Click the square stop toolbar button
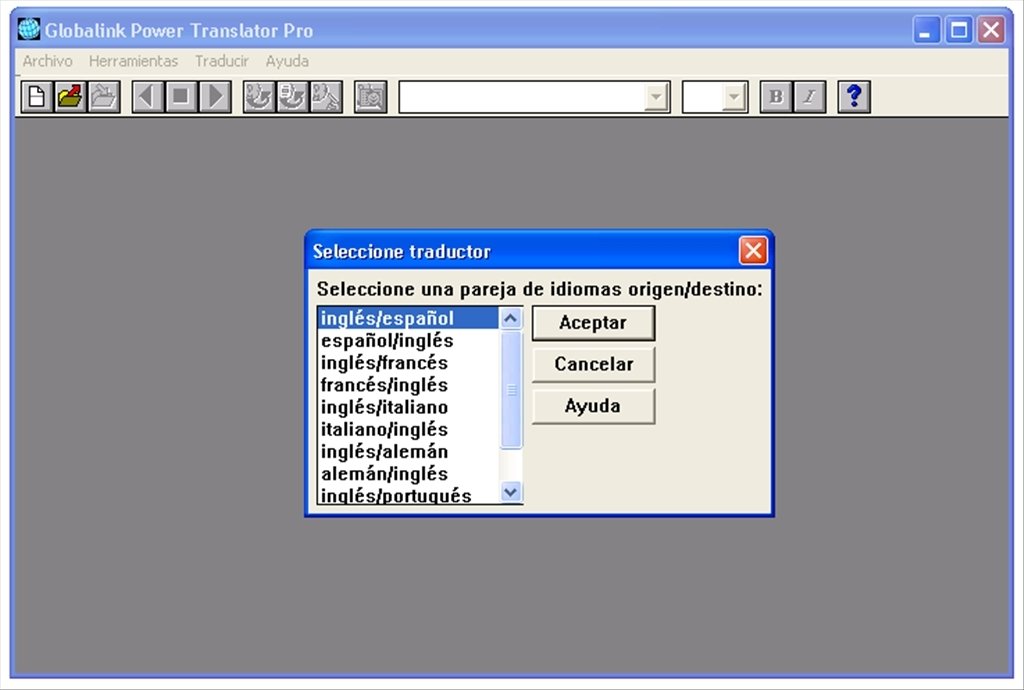 pyautogui.click(x=181, y=97)
